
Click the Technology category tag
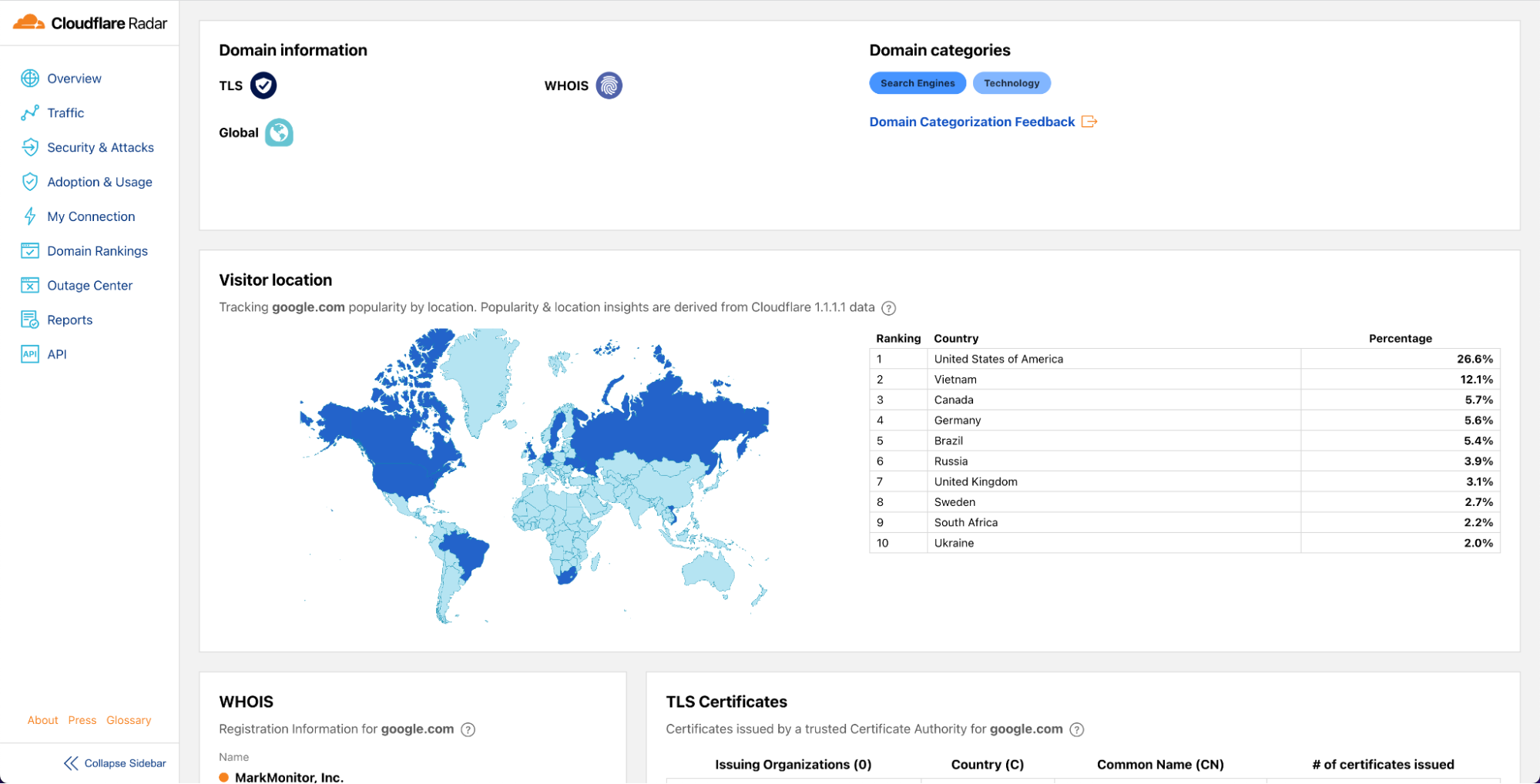[1012, 83]
